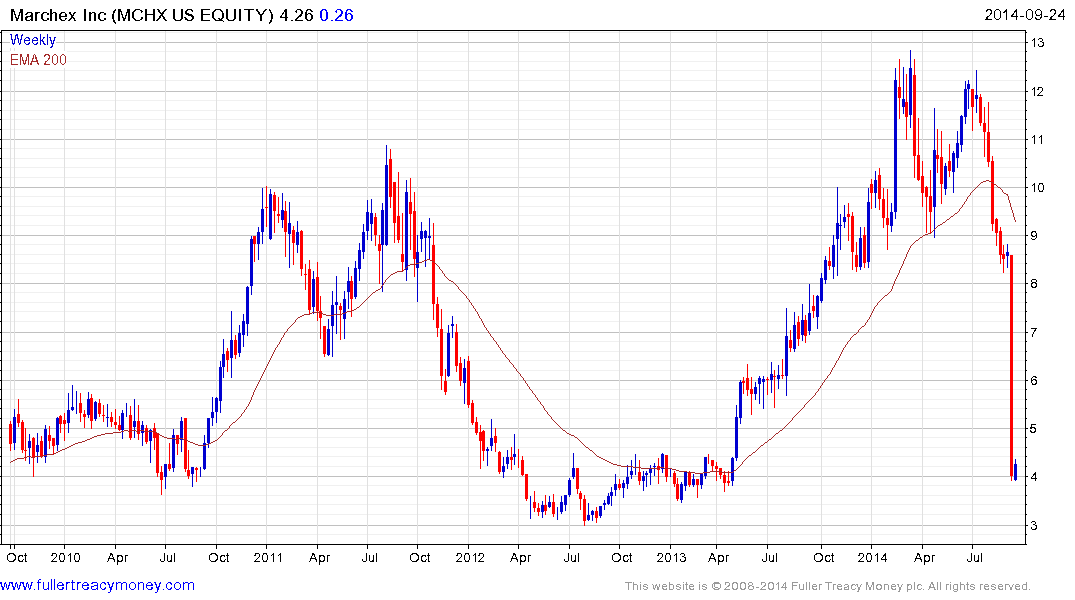Click the y-axis label 8
1075x600 pixels.
point(1034,283)
